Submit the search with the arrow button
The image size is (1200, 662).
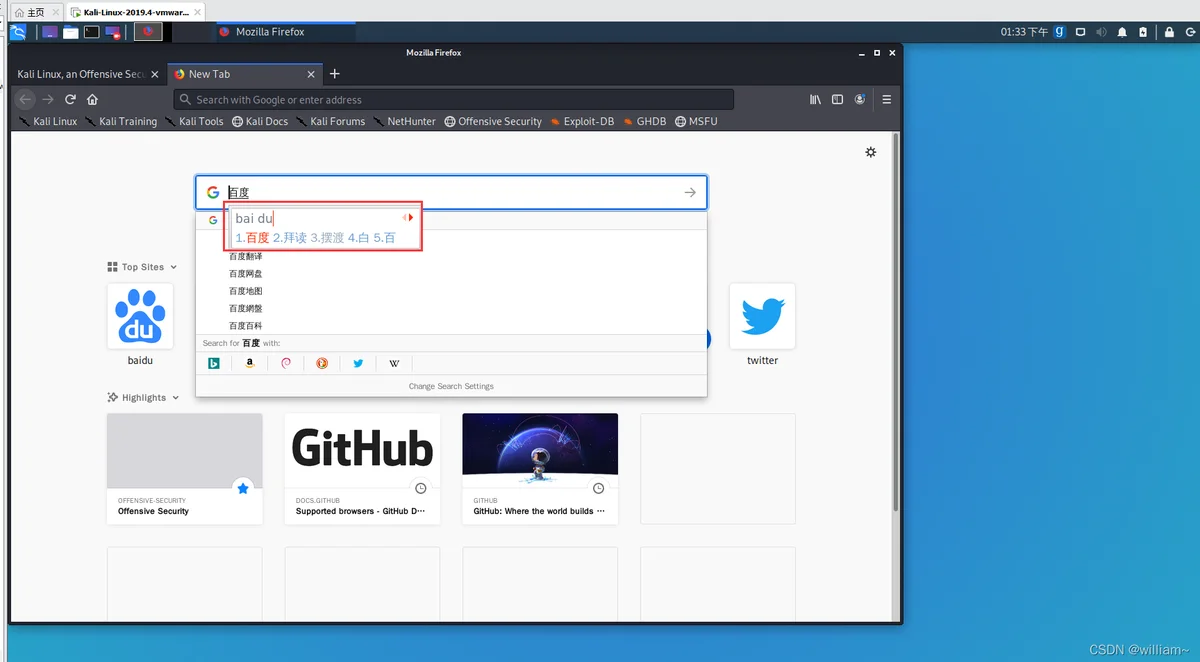[690, 192]
